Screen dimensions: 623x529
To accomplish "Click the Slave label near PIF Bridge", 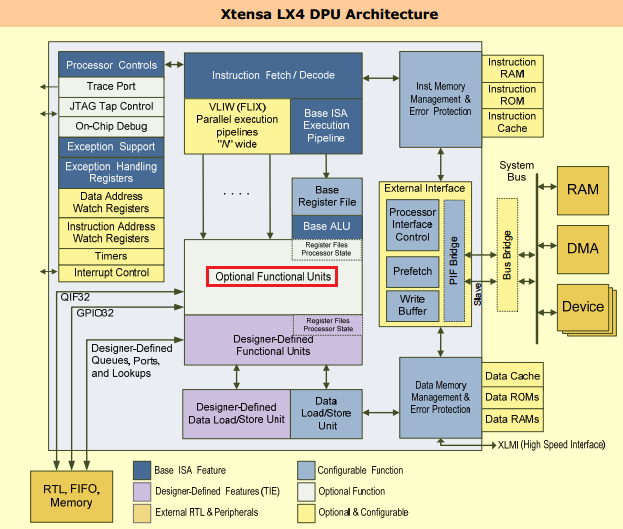I will (477, 294).
